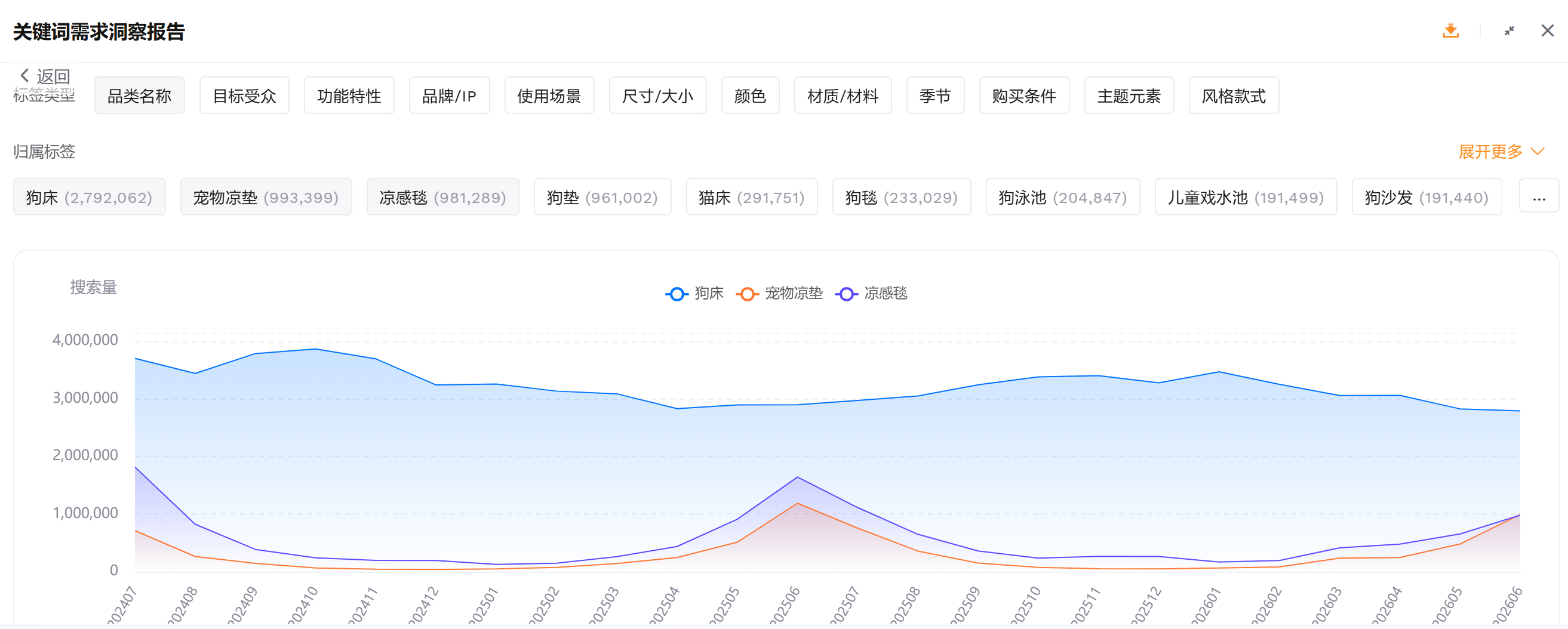Viewport: 1568px width, 629px height.
Task: Click the 4,000,000 y-axis label
Action: point(85,340)
